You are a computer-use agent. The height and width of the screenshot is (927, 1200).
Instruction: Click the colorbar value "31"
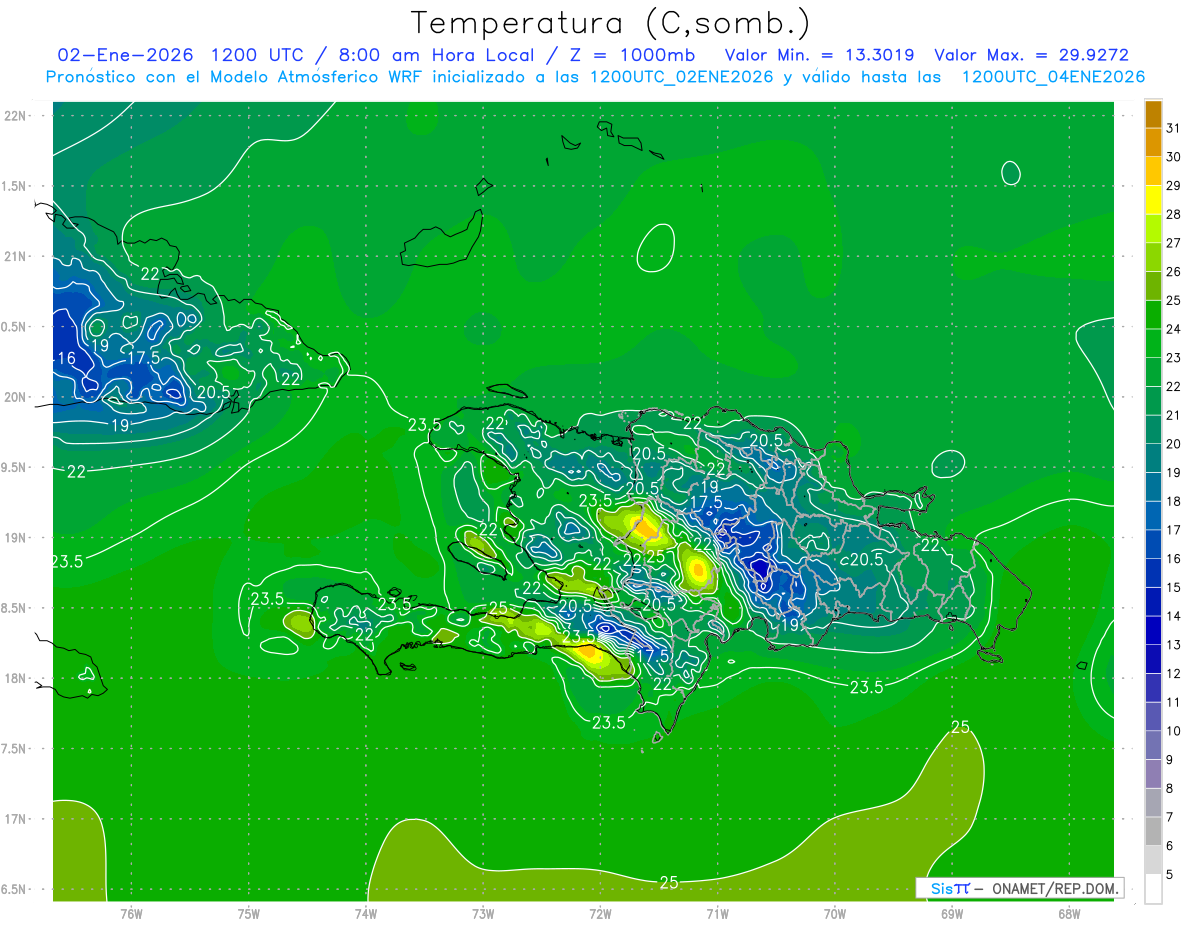pyautogui.click(x=1173, y=128)
